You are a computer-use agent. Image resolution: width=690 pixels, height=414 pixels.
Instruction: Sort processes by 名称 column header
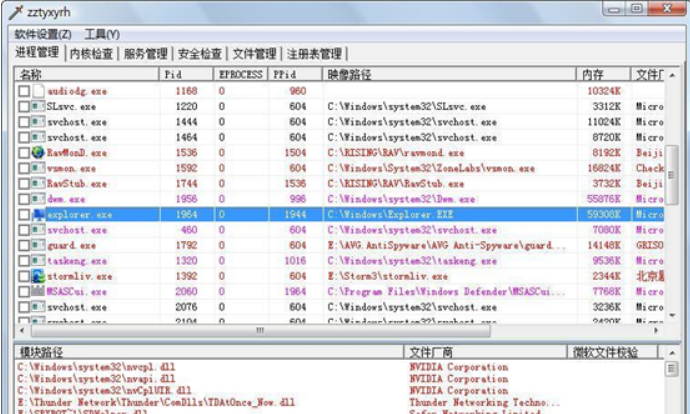[86, 74]
